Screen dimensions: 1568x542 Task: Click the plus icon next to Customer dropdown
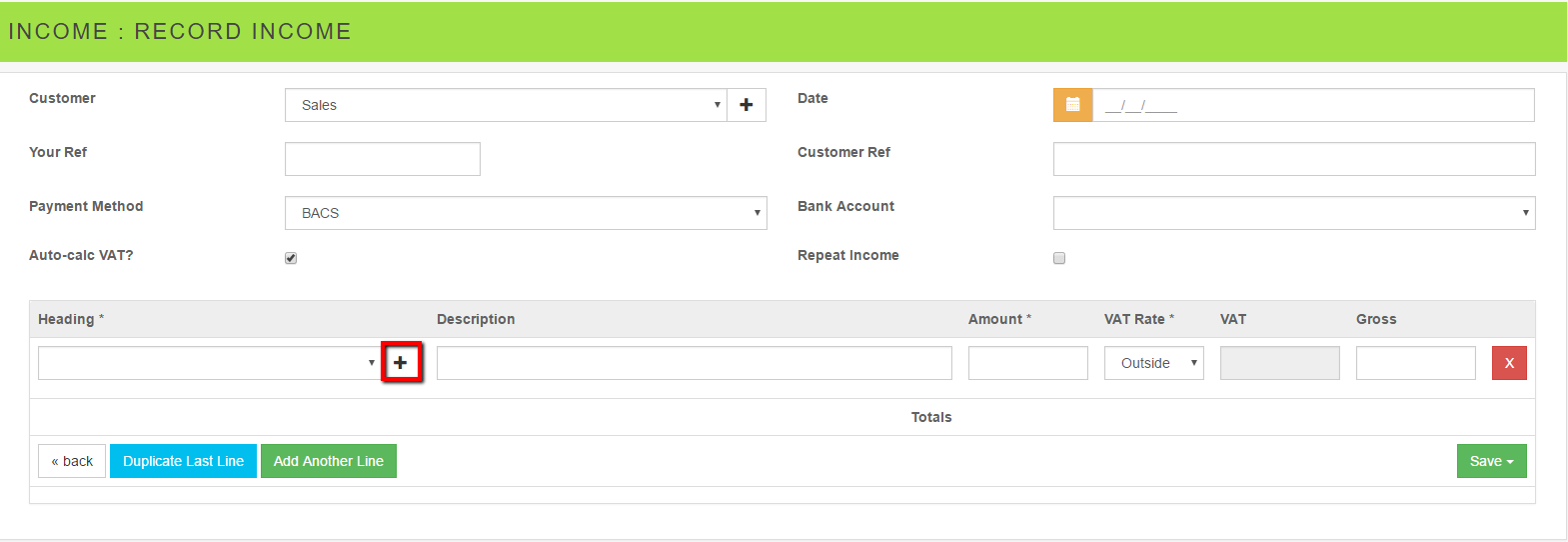click(x=746, y=105)
